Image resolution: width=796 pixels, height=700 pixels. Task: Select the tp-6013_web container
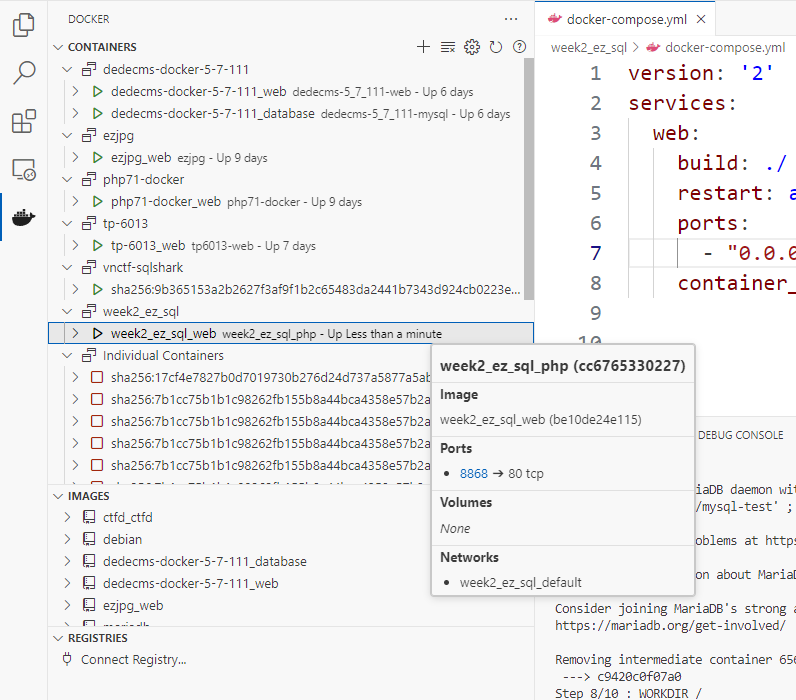point(147,246)
